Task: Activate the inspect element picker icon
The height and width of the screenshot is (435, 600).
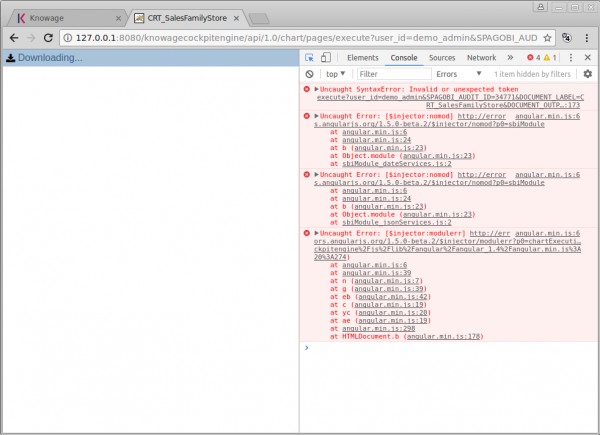Action: (x=309, y=58)
